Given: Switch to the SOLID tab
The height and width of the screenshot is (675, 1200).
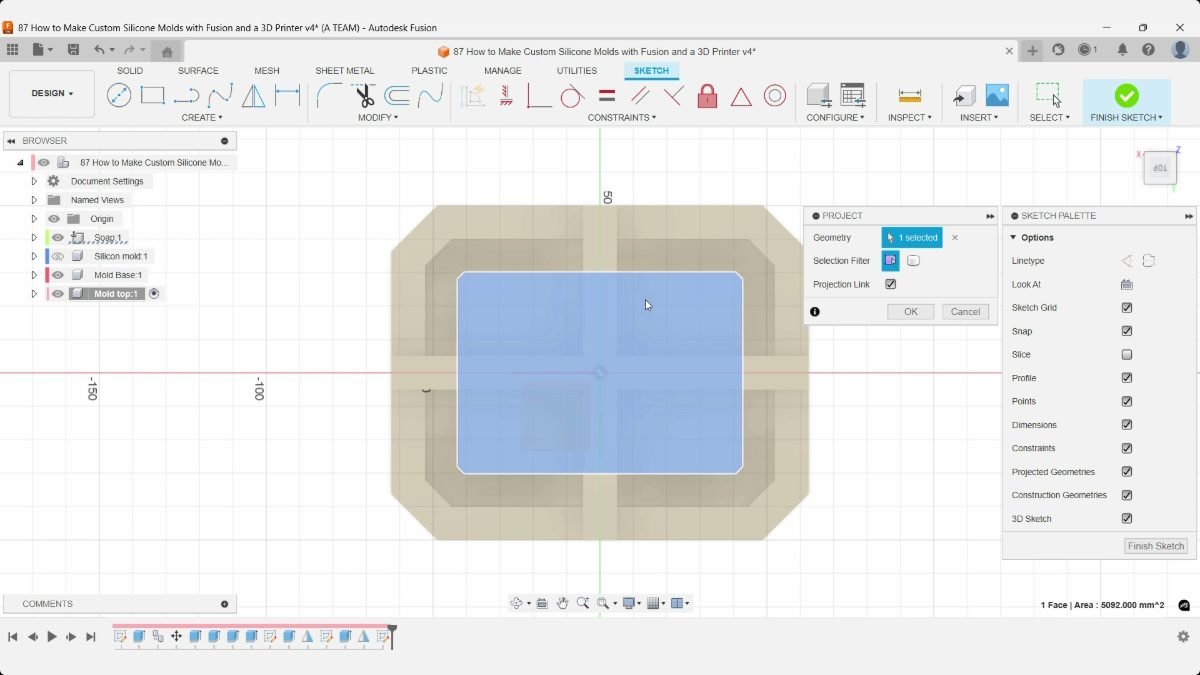Looking at the screenshot, I should click(x=130, y=71).
